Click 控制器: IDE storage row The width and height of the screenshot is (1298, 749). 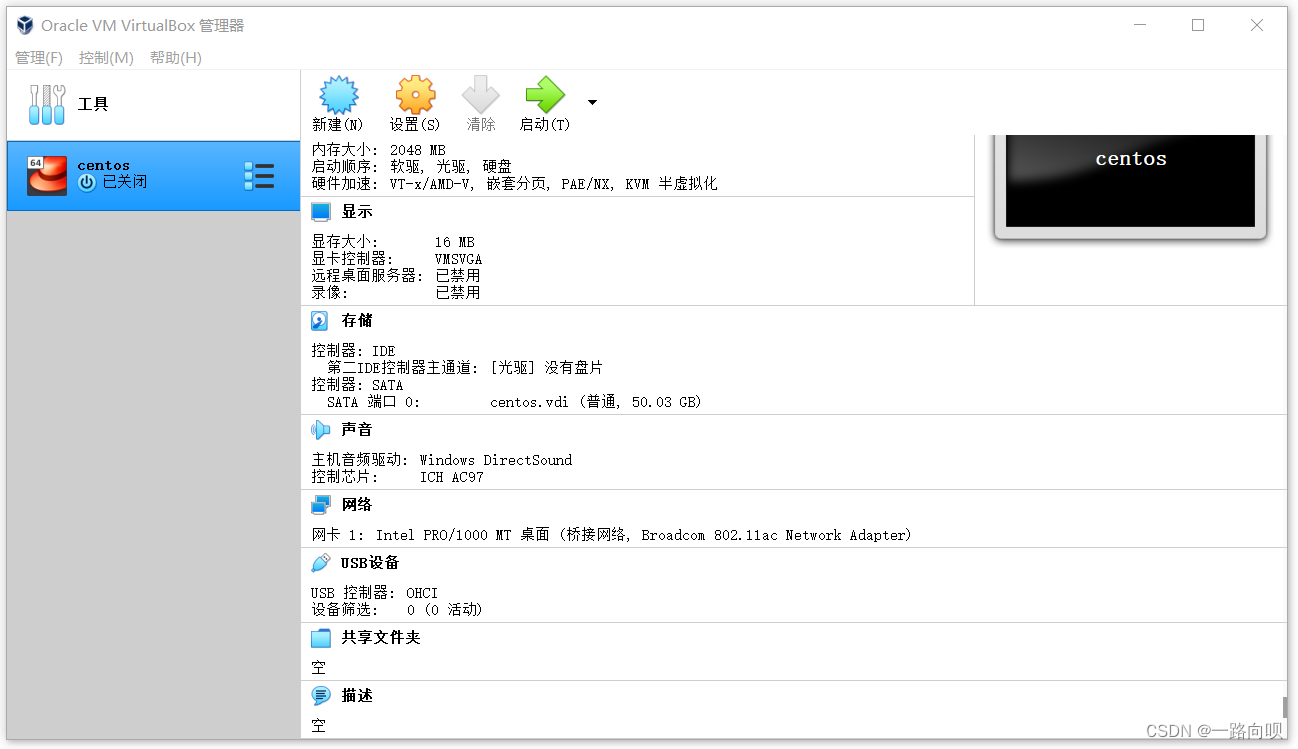(353, 352)
